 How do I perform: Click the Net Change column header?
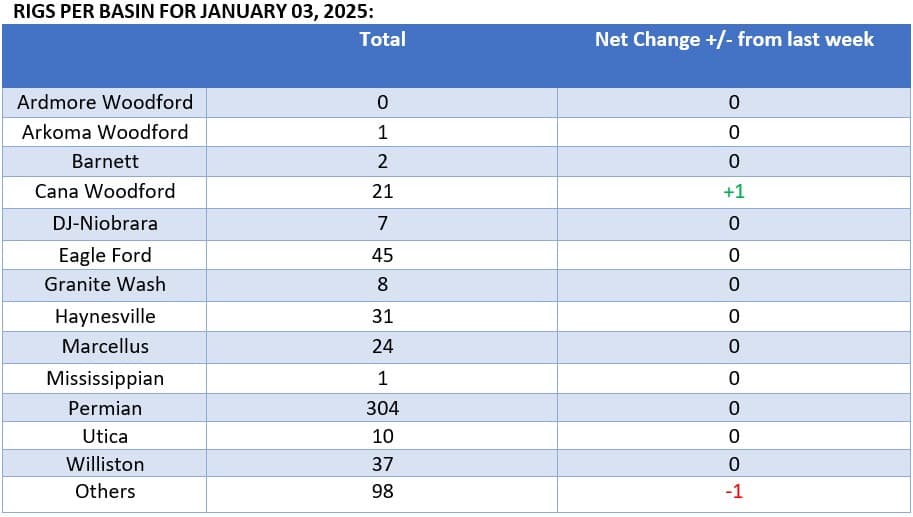click(x=734, y=40)
